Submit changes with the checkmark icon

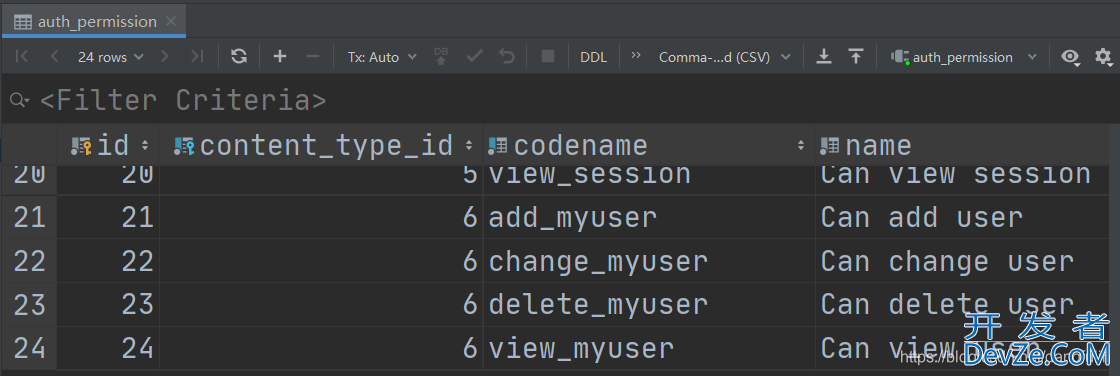(474, 56)
